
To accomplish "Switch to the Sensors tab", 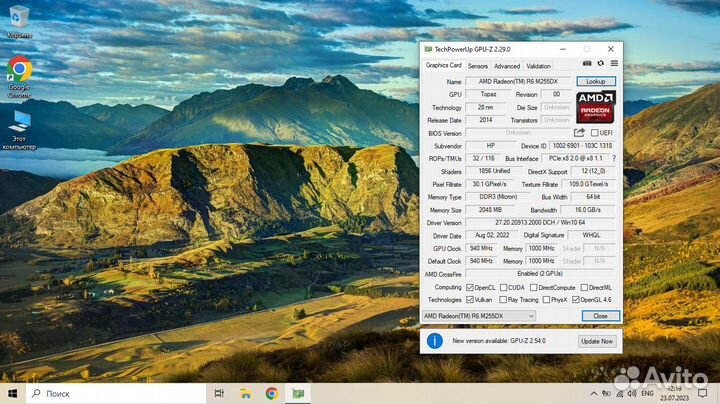I will (478, 66).
